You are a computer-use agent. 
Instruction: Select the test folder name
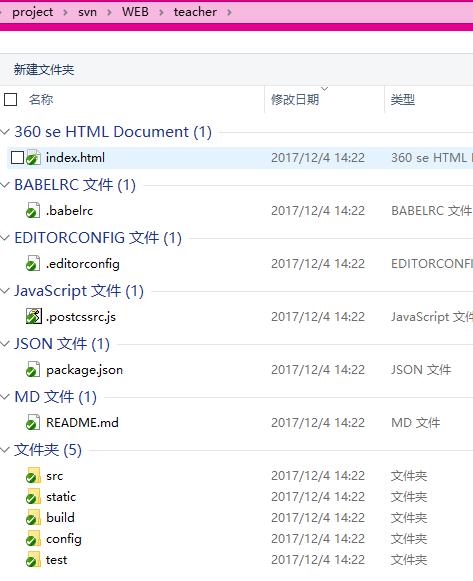[x=56, y=560]
